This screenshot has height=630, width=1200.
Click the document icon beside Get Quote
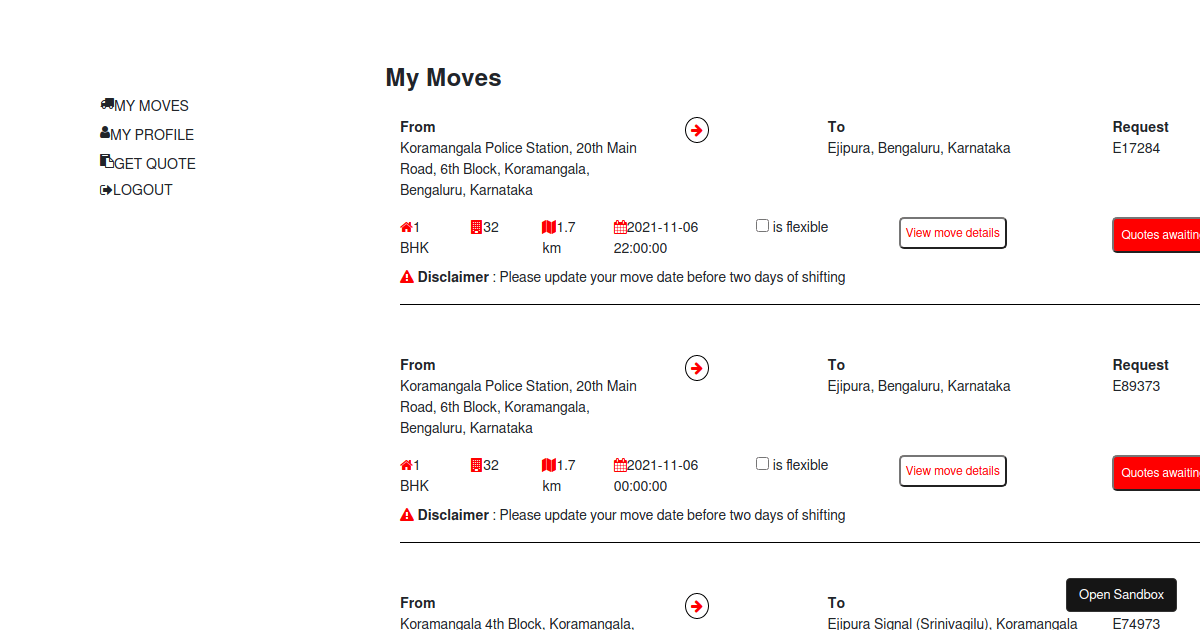[107, 161]
